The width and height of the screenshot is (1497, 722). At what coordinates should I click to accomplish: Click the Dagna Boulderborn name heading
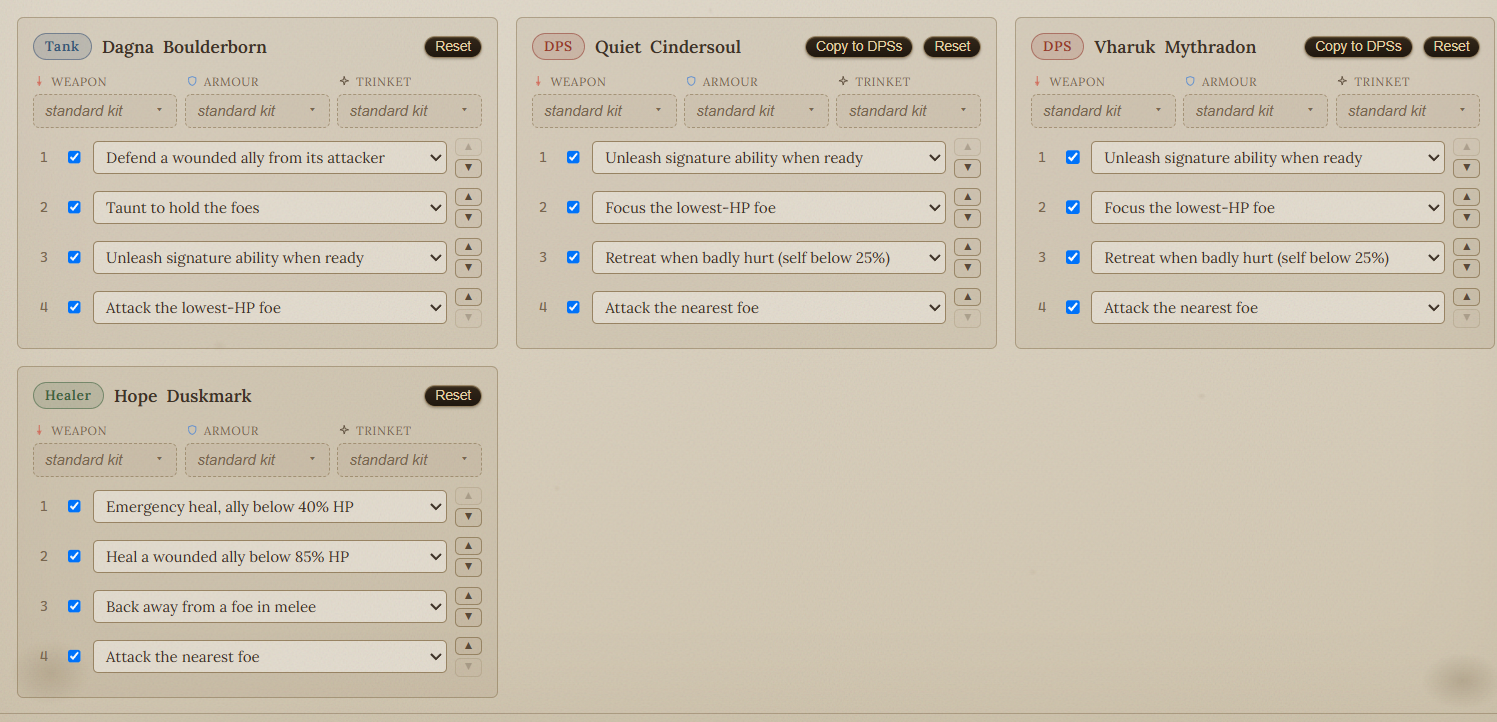(184, 47)
